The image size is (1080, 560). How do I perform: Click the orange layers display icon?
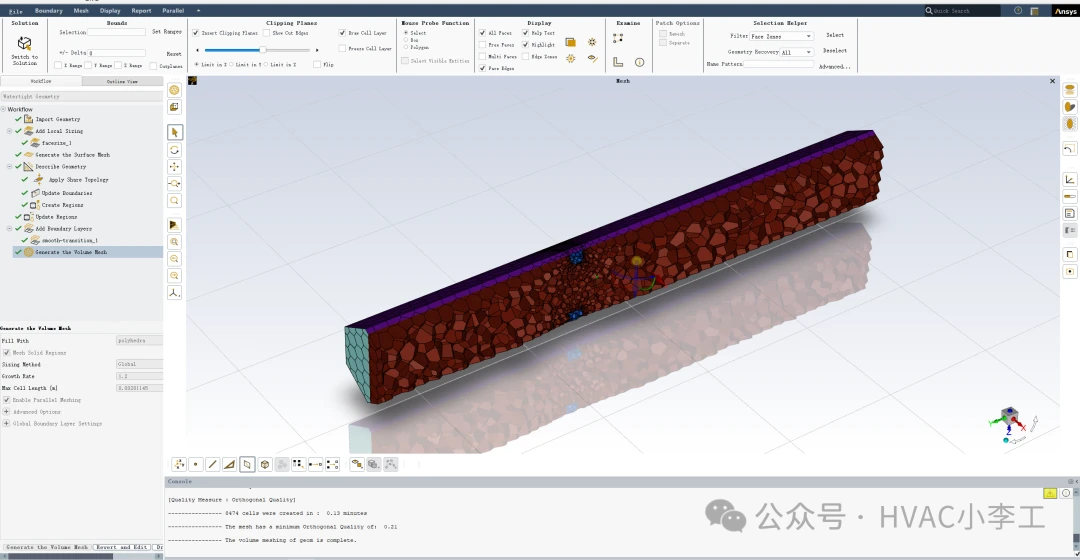(570, 42)
